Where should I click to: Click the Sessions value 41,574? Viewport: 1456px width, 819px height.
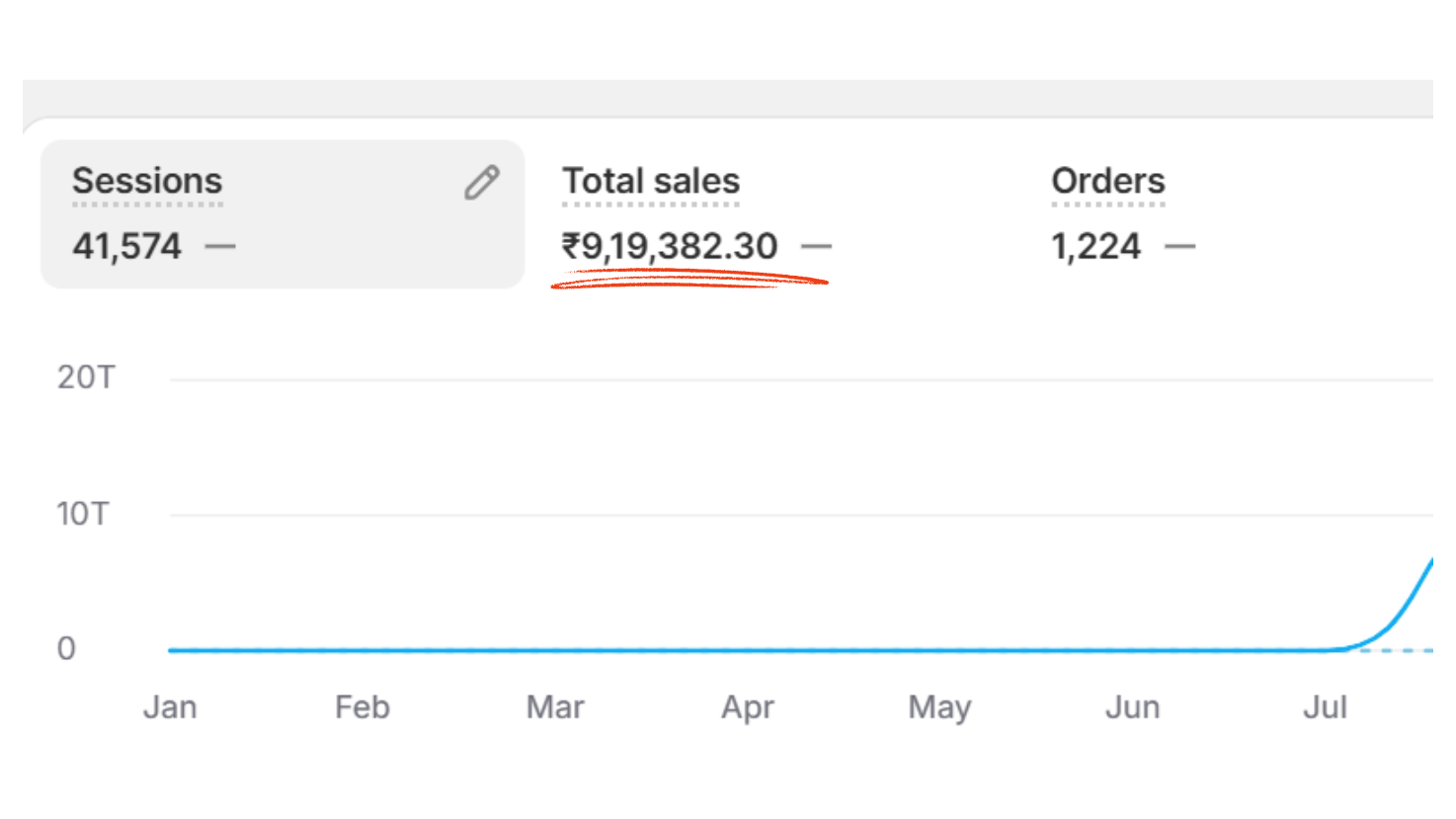pos(126,246)
